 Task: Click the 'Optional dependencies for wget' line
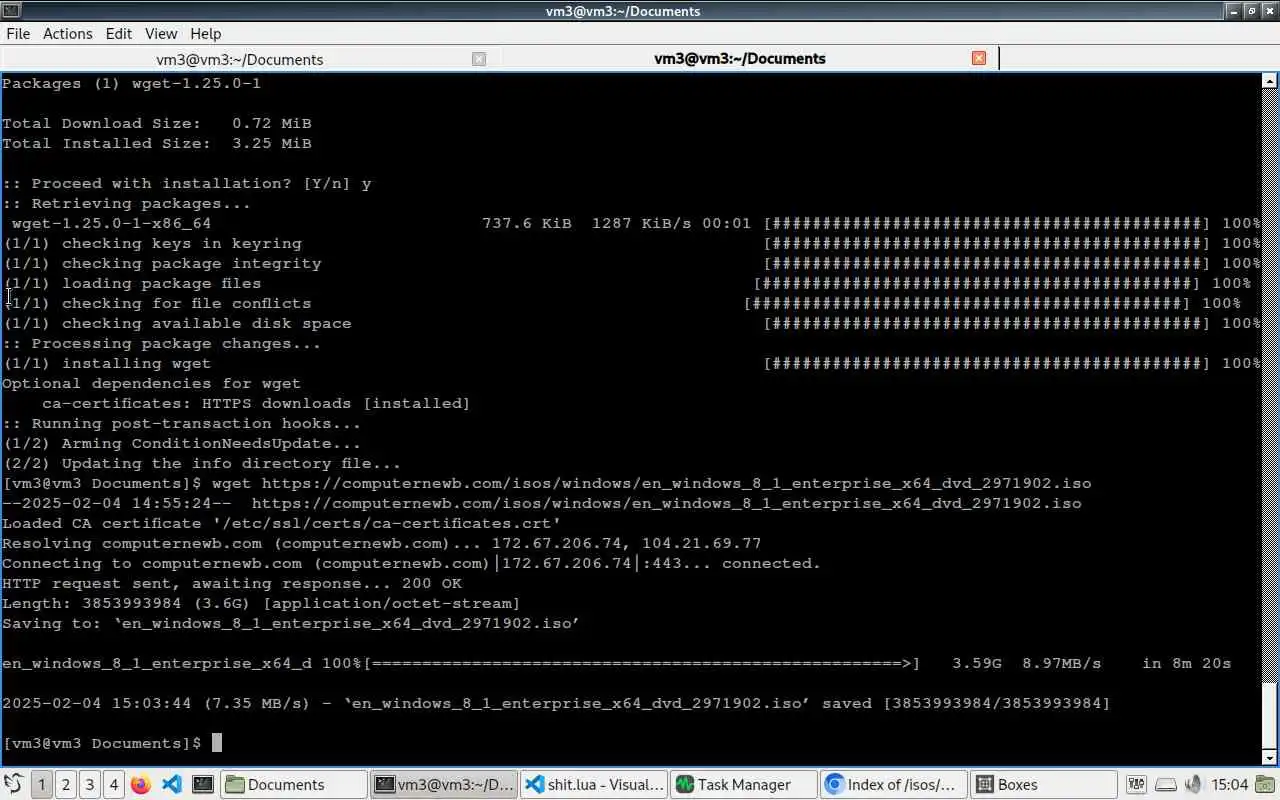point(151,383)
